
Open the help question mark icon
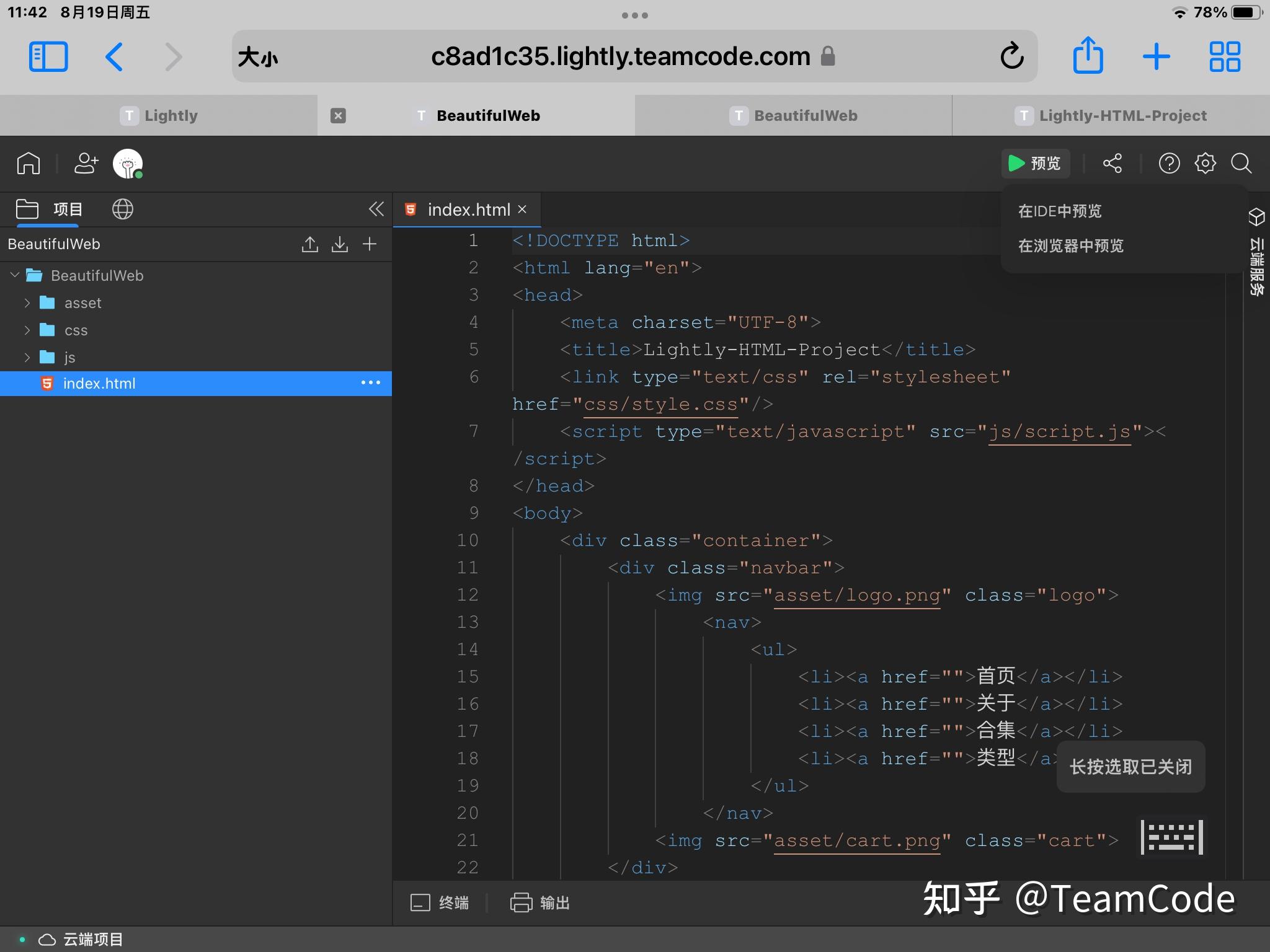[x=1169, y=164]
